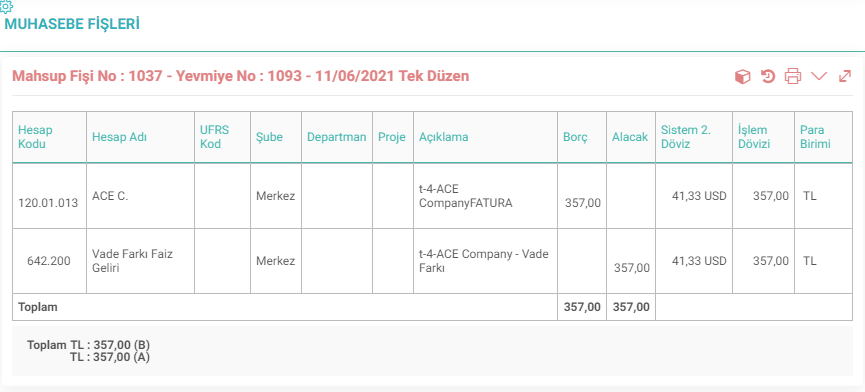Open the history clock icon
Image resolution: width=865 pixels, height=392 pixels.
click(x=768, y=77)
